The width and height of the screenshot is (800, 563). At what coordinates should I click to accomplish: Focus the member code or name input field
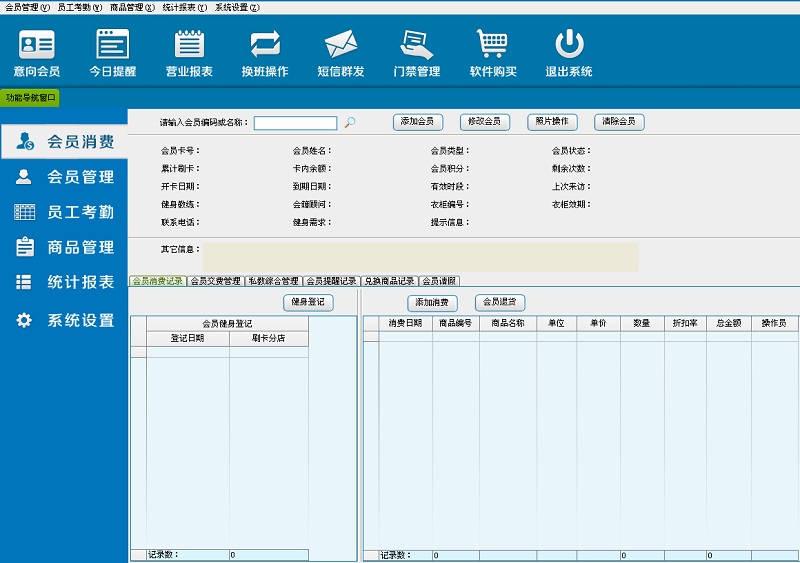pos(295,123)
